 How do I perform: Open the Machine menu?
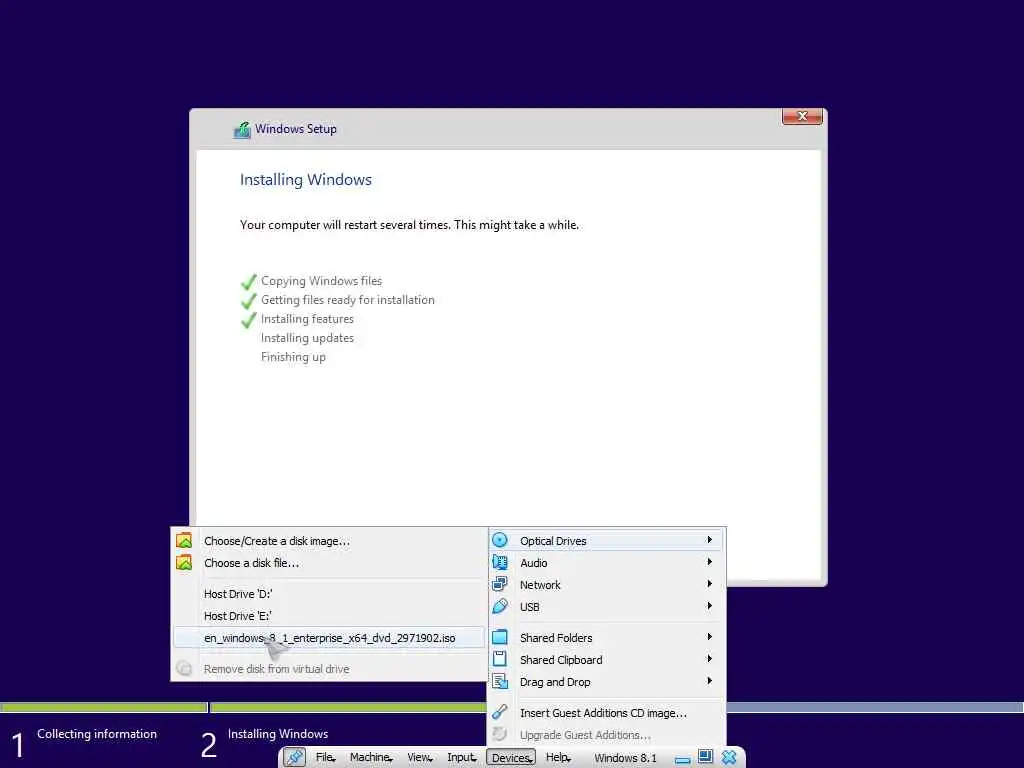pos(371,758)
